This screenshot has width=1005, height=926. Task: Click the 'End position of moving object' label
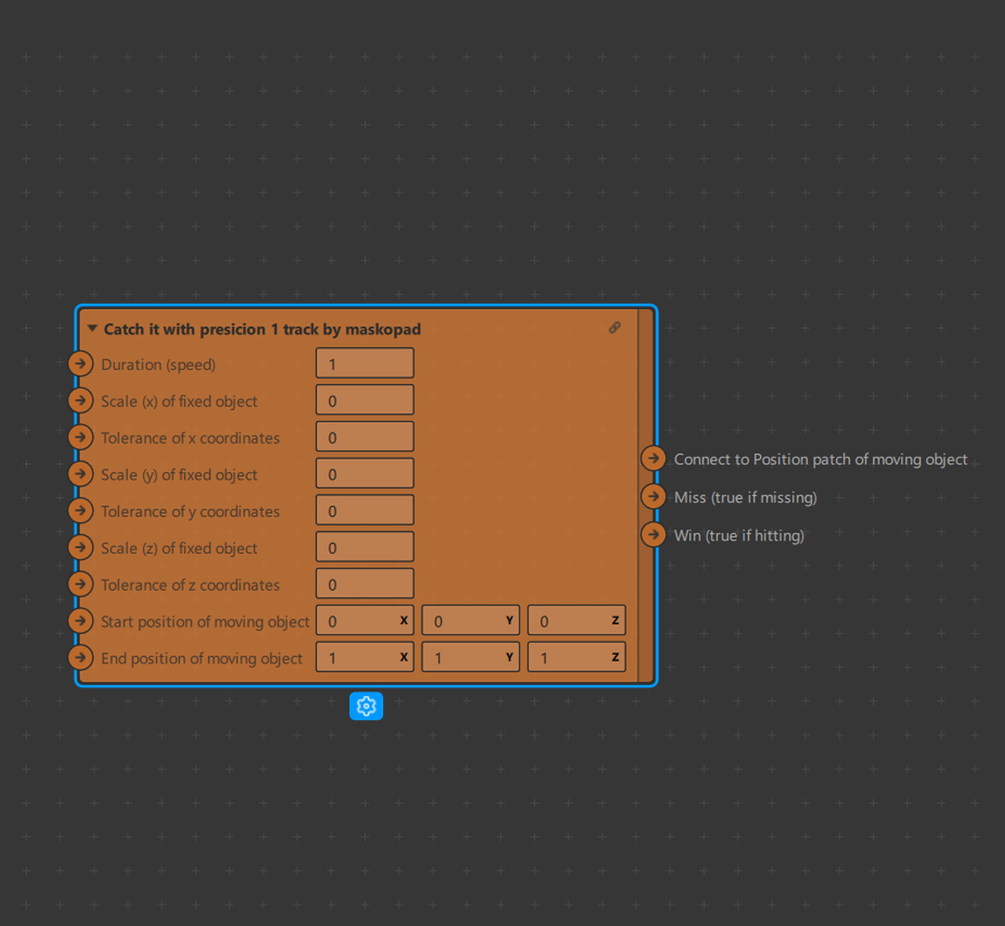[x=201, y=659]
